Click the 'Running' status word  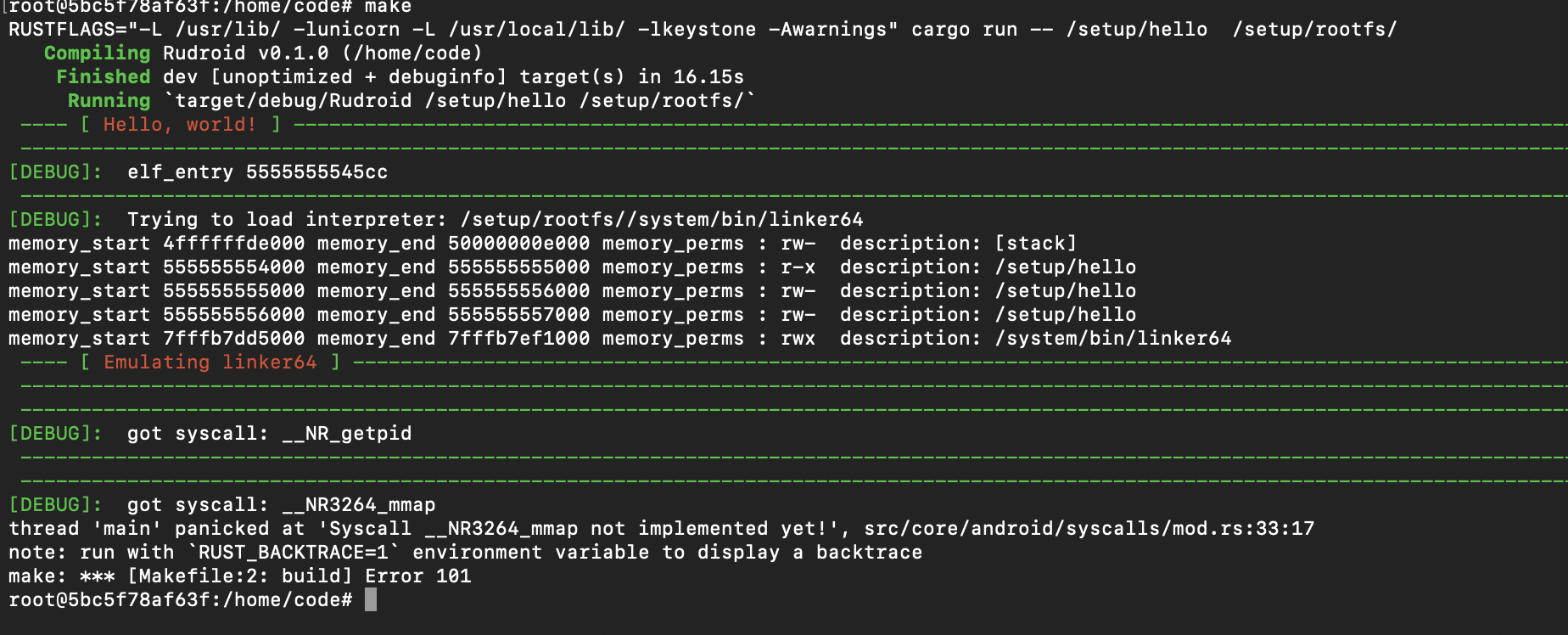click(x=109, y=100)
